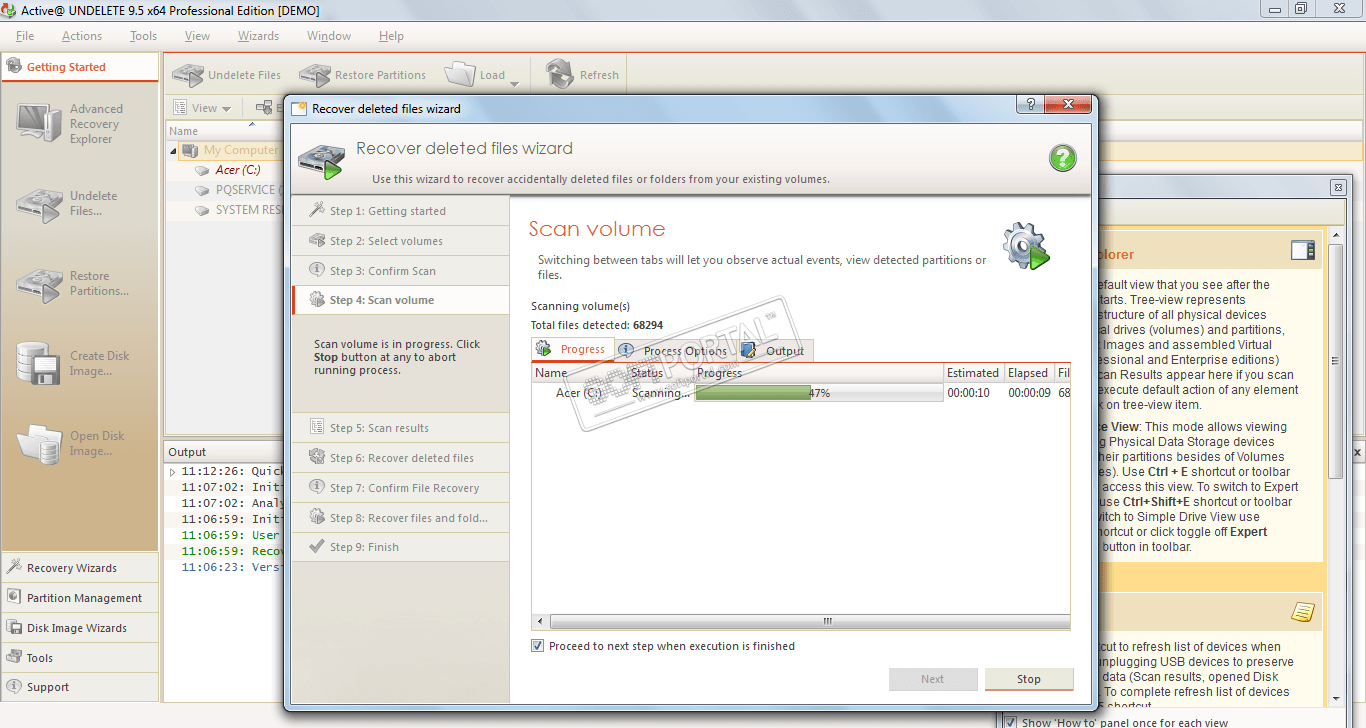Open the Tools menu in the menu bar
The height and width of the screenshot is (728, 1366).
tap(143, 36)
